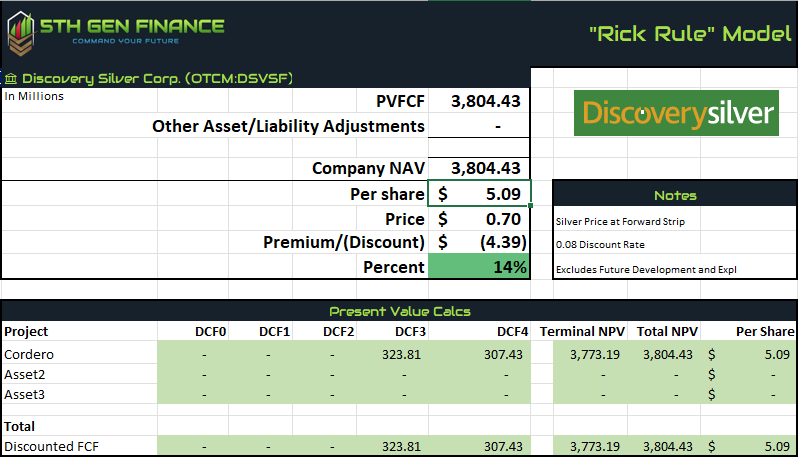Select Discounted FCF Terminal NPV 3,773.19
Screen dimensions: 798x457
point(594,446)
